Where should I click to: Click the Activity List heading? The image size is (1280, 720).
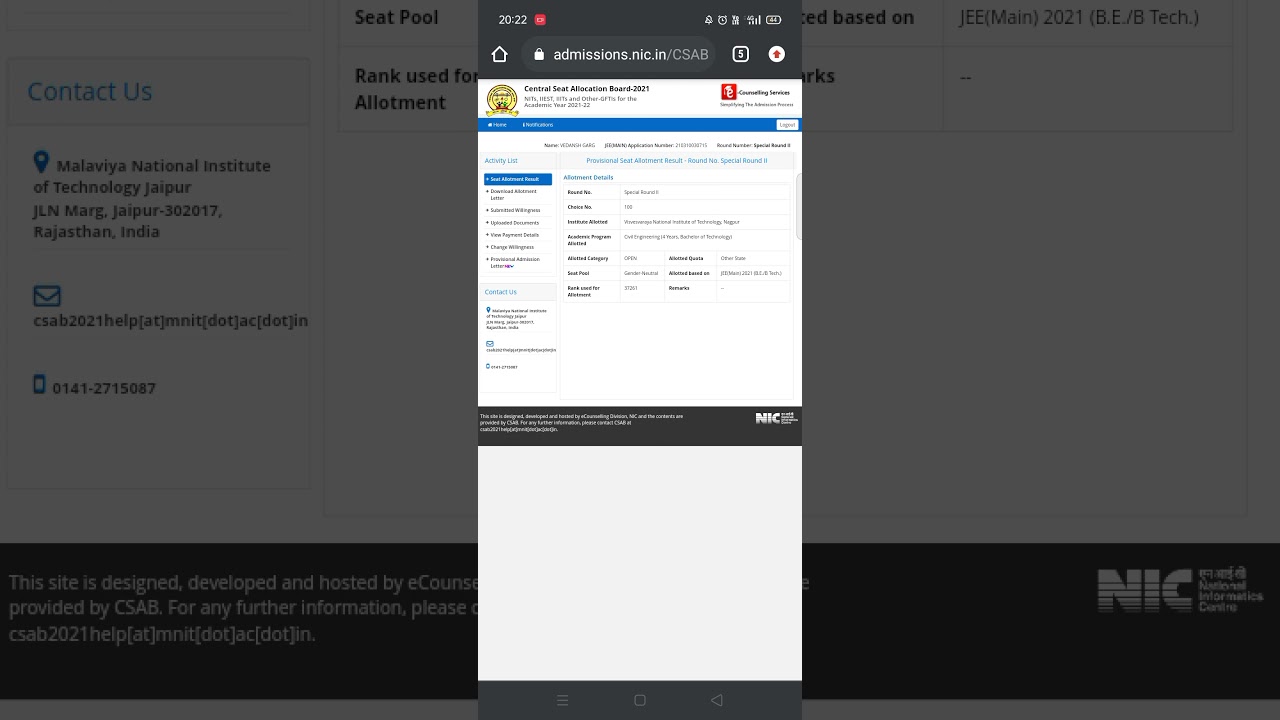tap(501, 161)
